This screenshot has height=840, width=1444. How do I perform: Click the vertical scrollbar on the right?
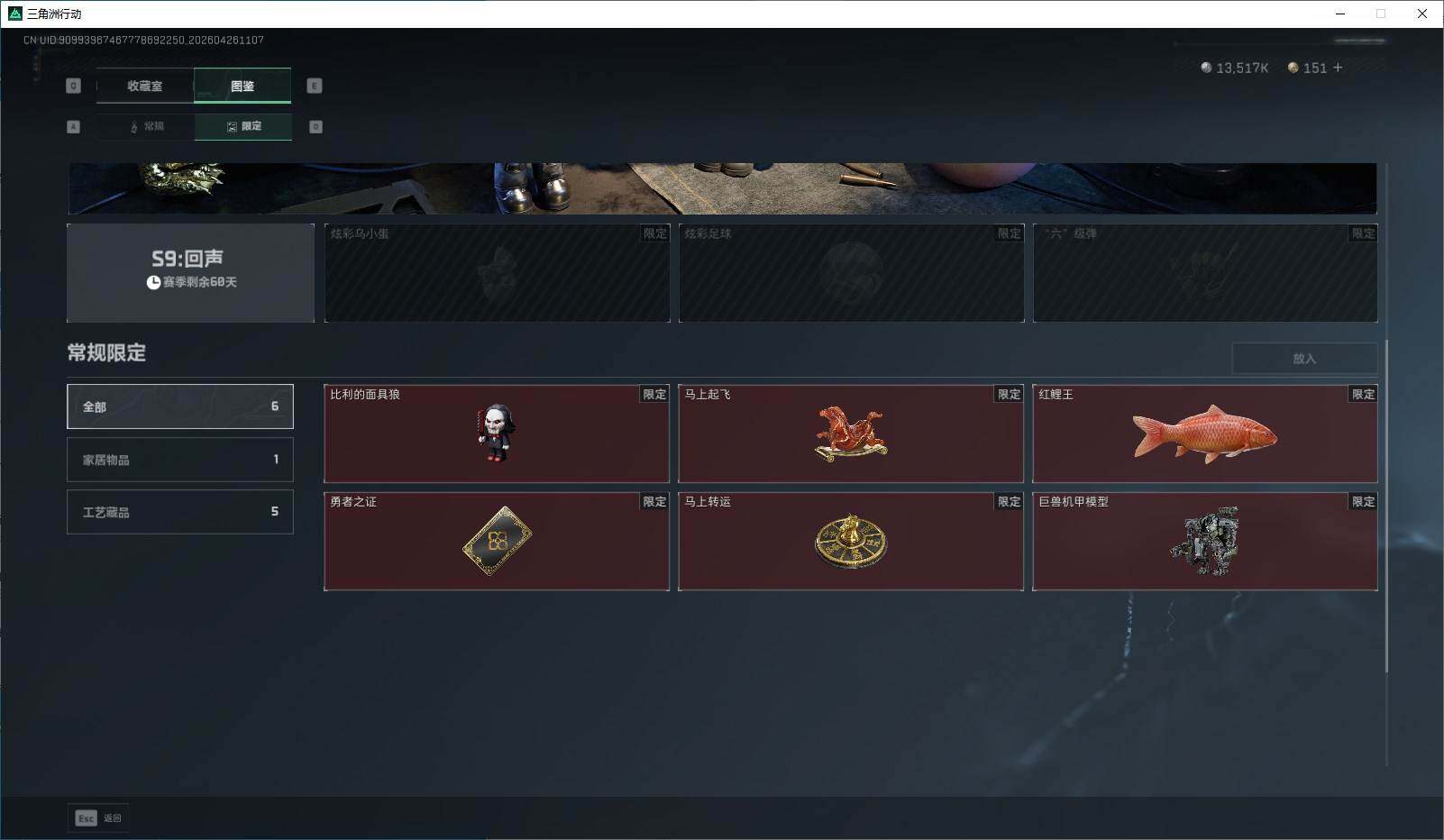click(1386, 505)
